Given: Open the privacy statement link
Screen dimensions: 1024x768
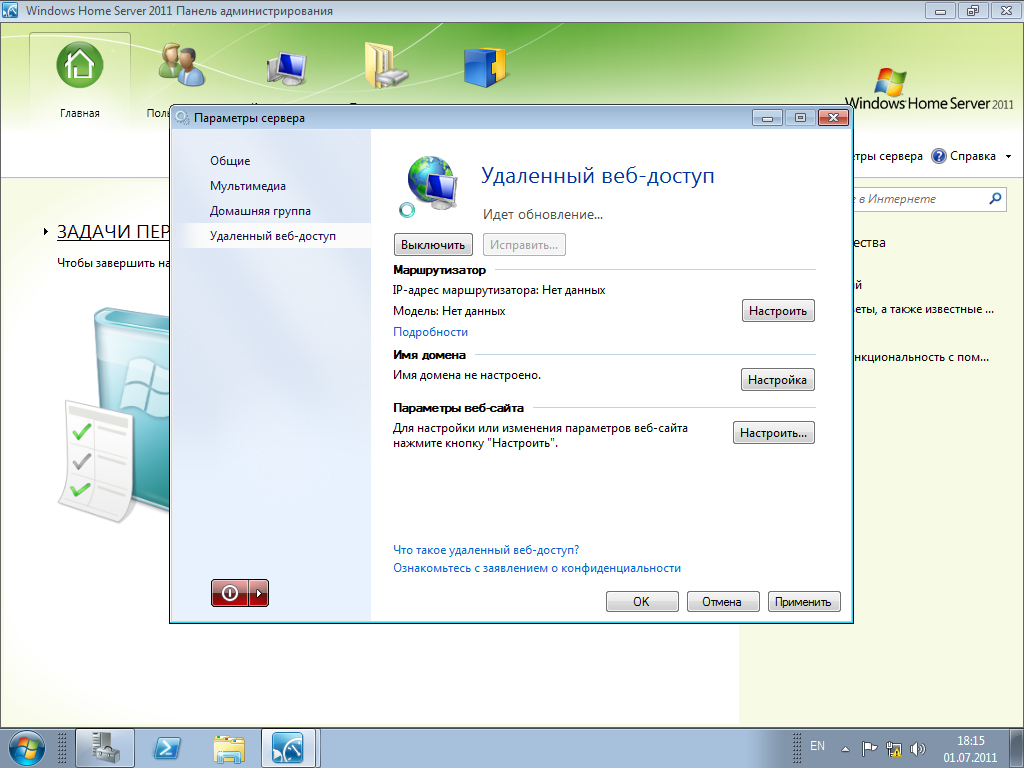Looking at the screenshot, I should [537, 568].
